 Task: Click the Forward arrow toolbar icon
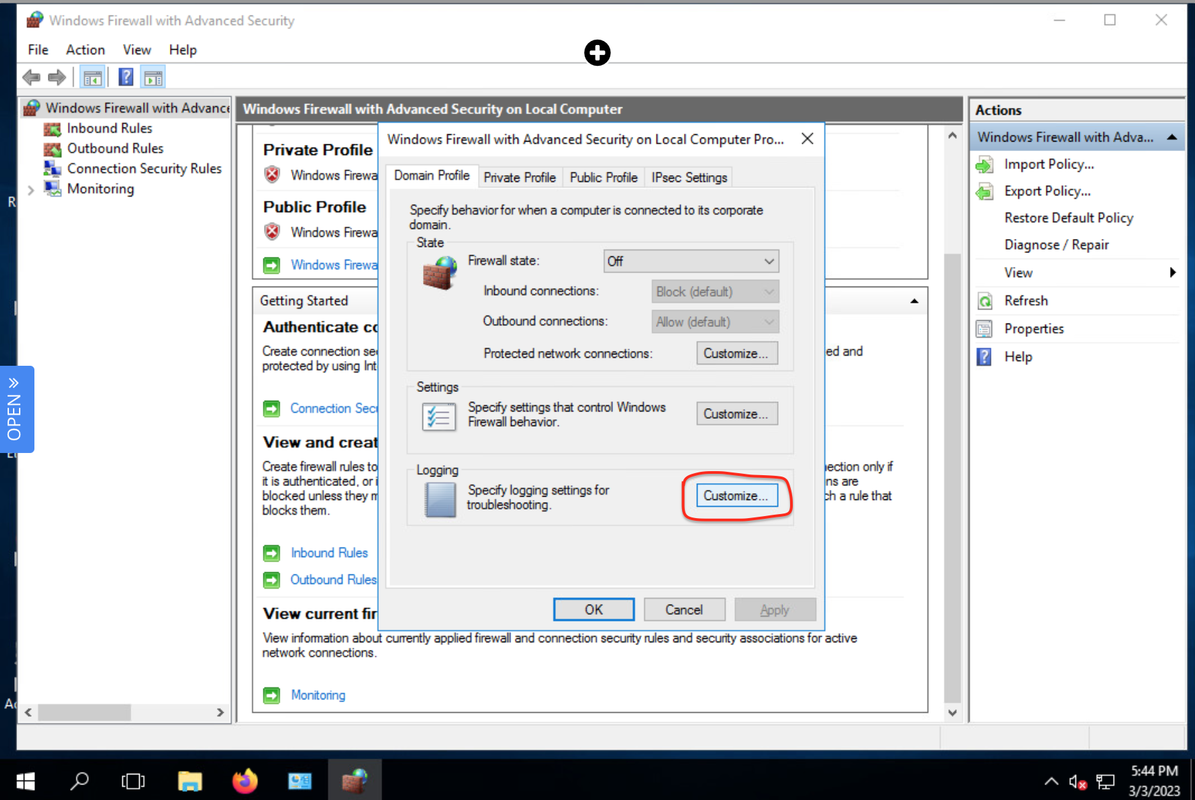point(57,77)
